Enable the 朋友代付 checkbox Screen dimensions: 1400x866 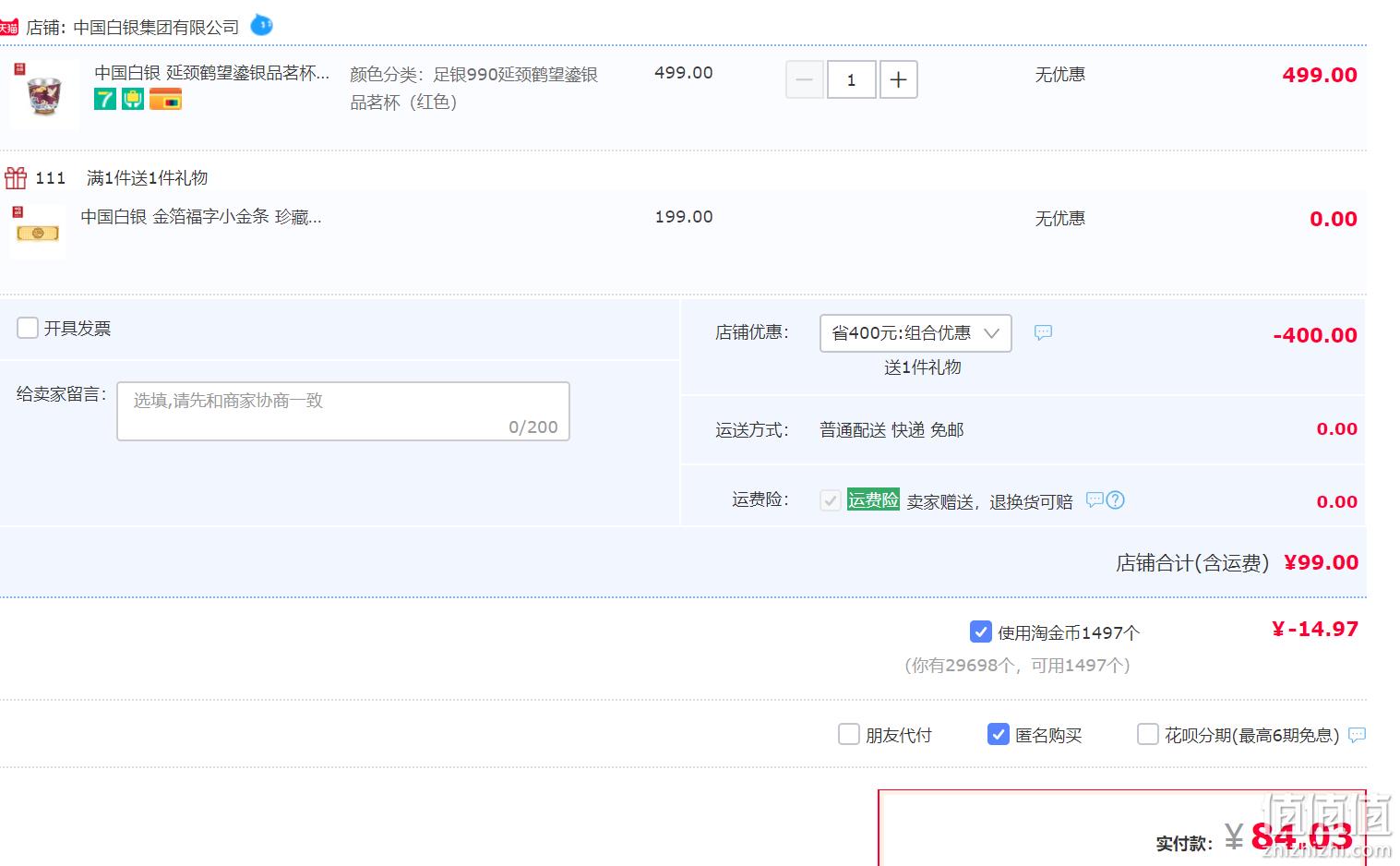coord(848,734)
